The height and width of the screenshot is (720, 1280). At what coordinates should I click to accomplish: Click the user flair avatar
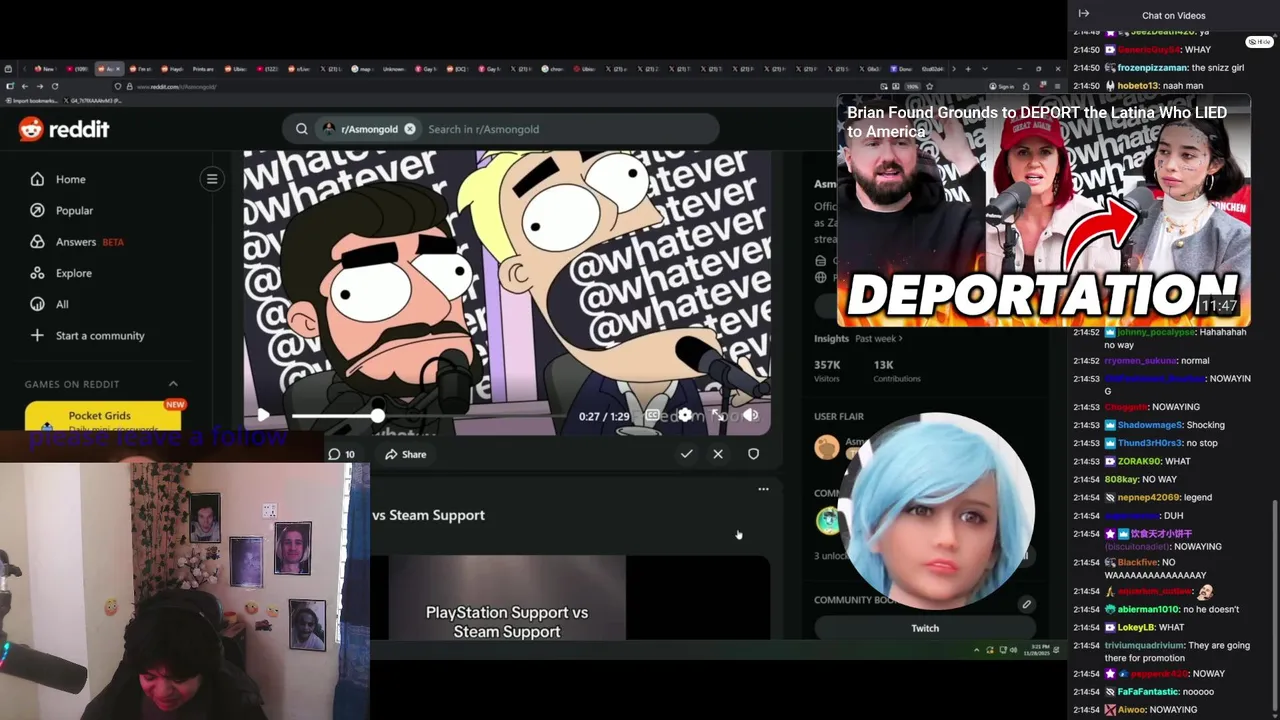pyautogui.click(x=827, y=447)
